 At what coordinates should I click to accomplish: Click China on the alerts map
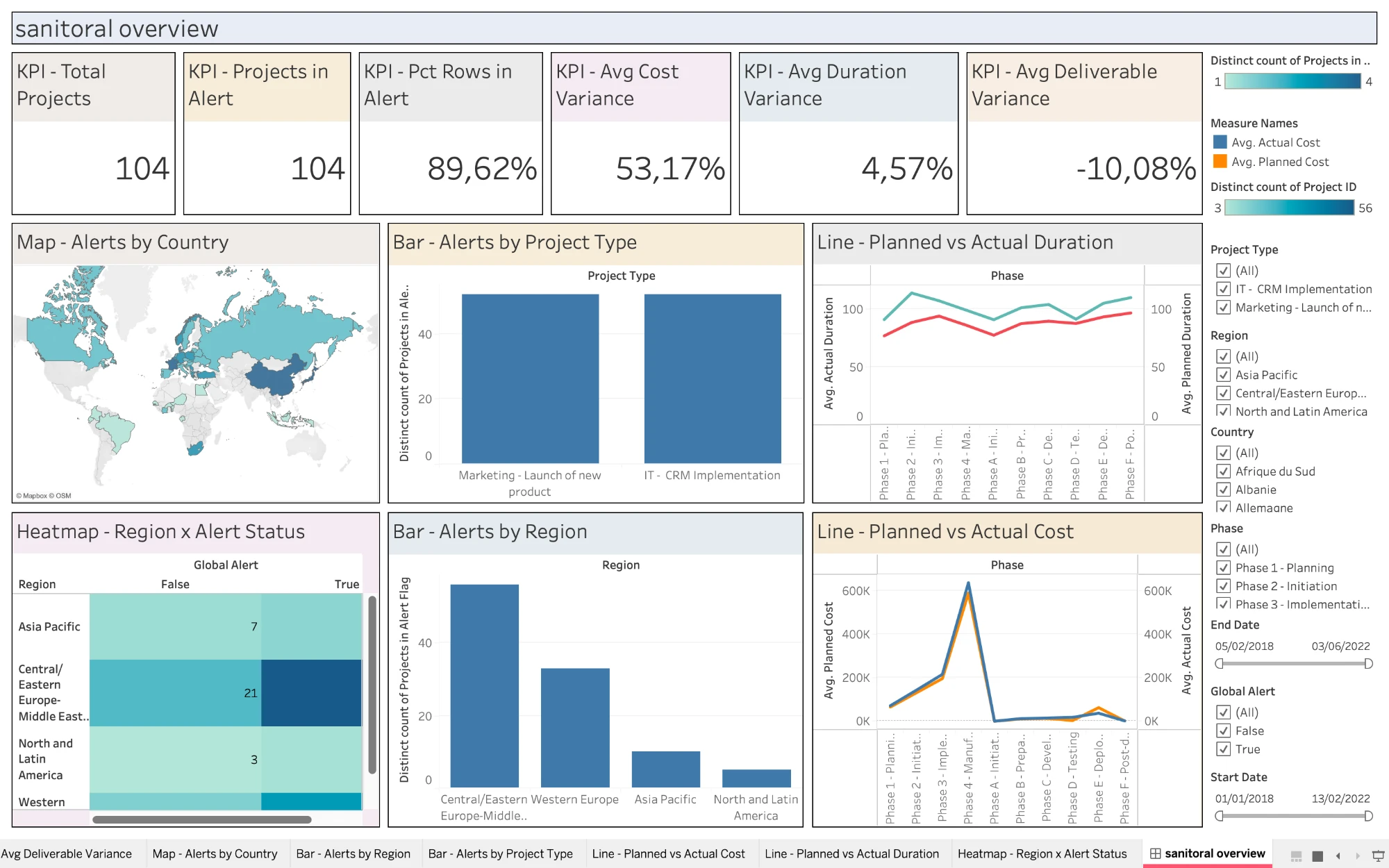(278, 377)
